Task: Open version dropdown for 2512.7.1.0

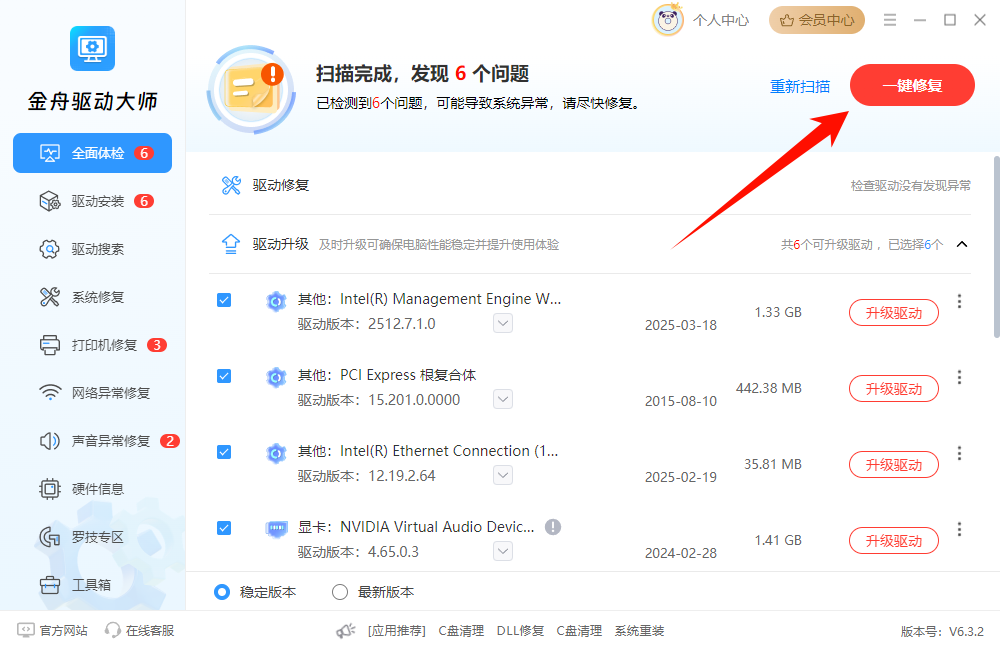Action: coord(503,323)
